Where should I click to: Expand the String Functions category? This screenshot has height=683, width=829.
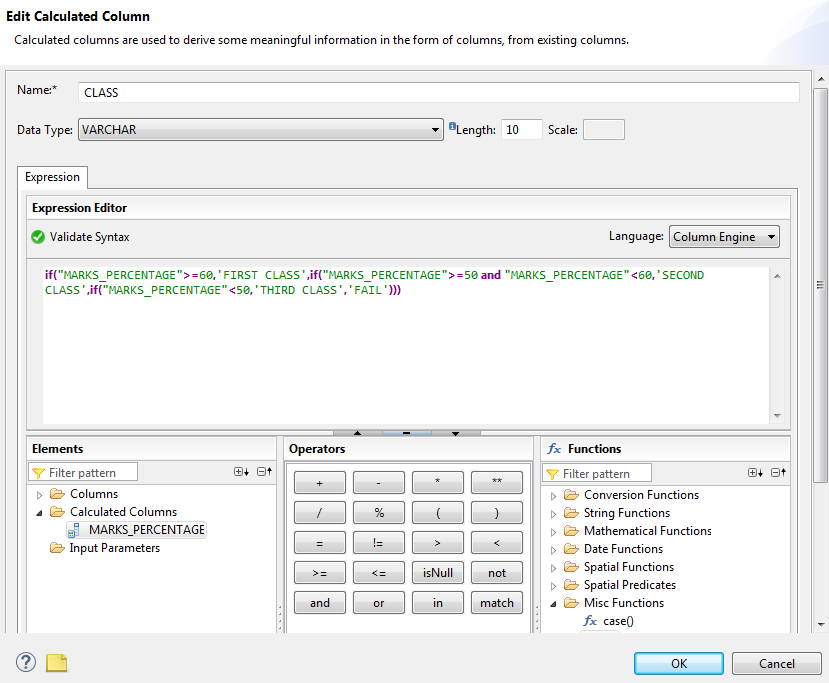[554, 512]
